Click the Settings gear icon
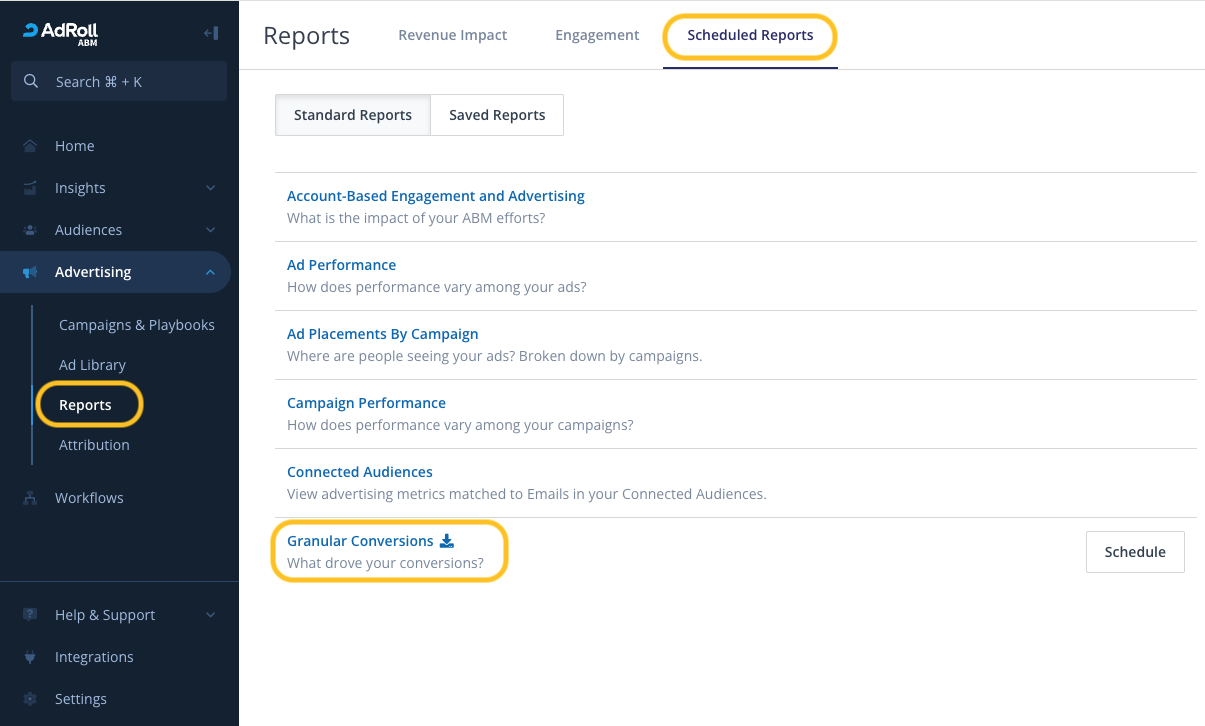 (x=30, y=699)
